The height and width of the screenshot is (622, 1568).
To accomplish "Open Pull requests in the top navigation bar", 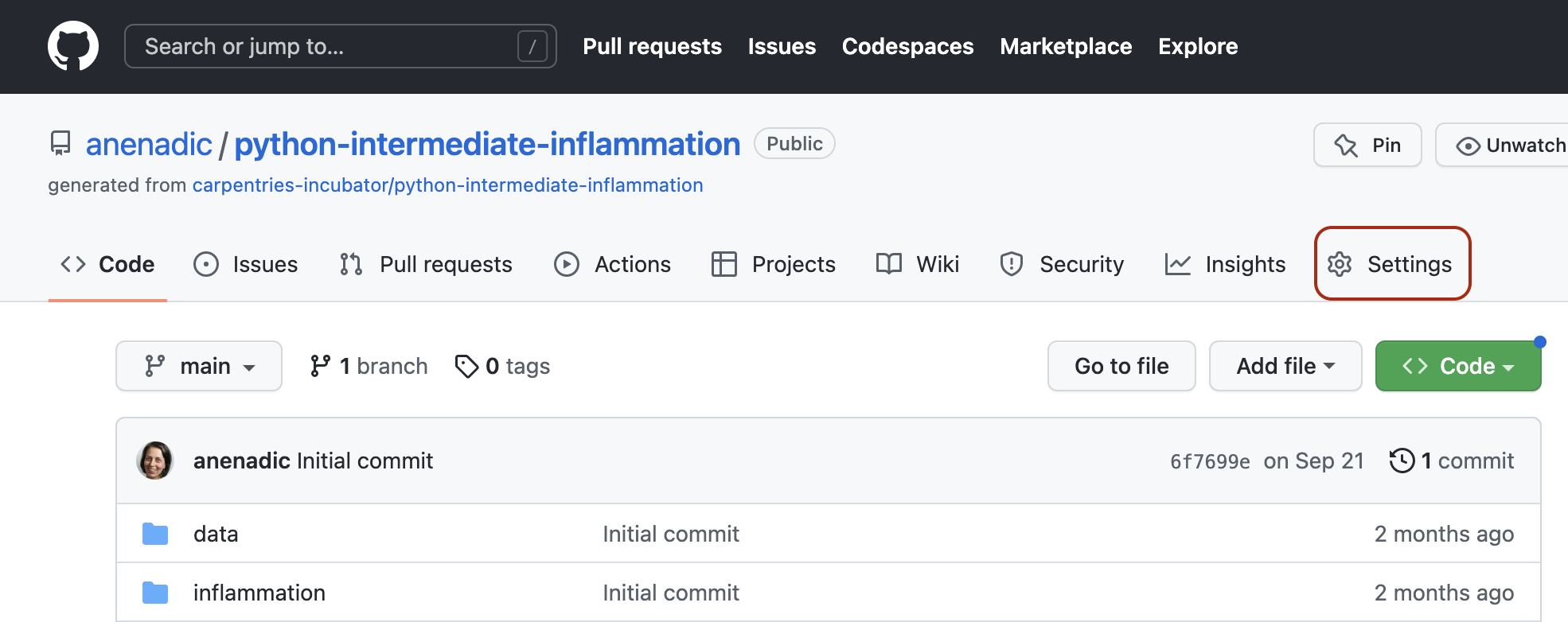I will 652,46.
